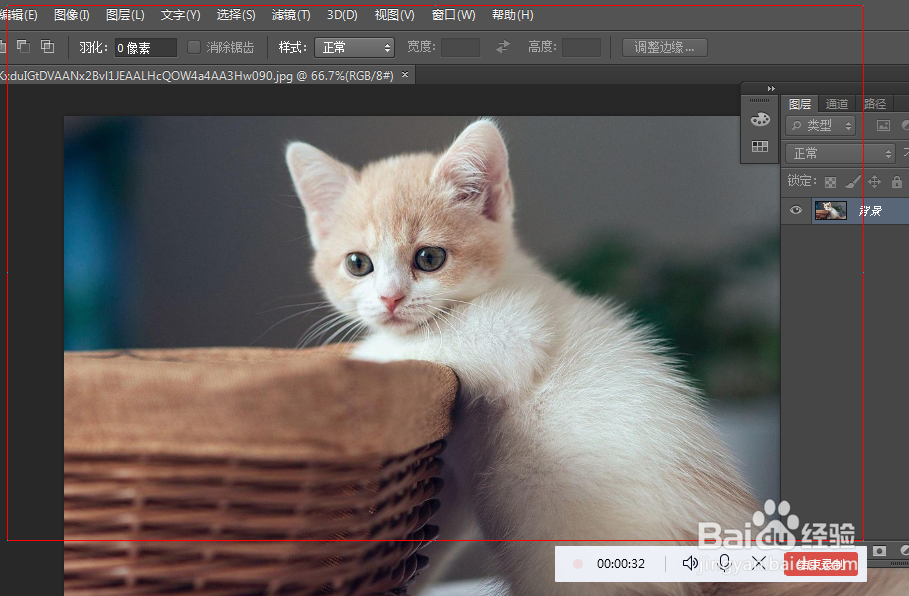Toggle the recorder microphone icon
The image size is (909, 596).
(725, 562)
